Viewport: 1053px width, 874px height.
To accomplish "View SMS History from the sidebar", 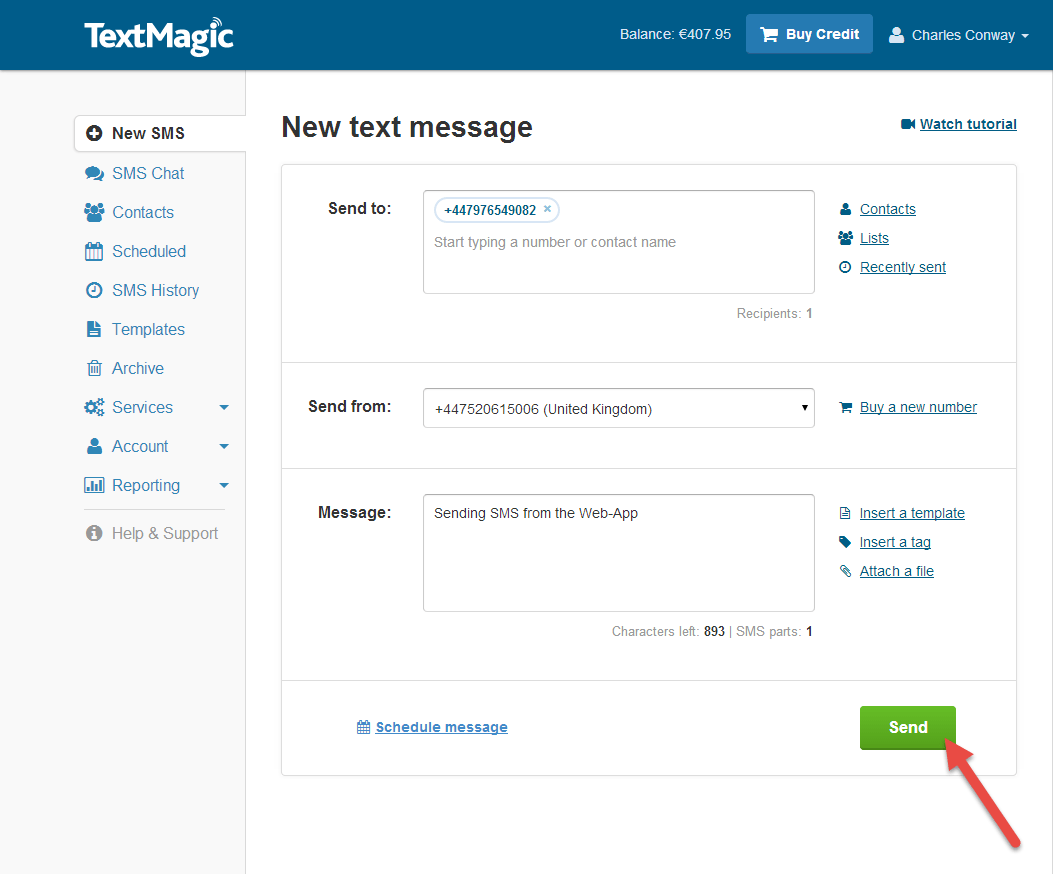I will (155, 290).
